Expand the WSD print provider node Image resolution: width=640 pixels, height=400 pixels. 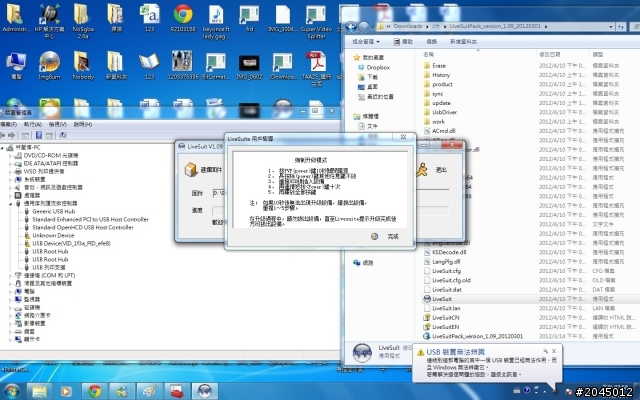tap(11, 171)
